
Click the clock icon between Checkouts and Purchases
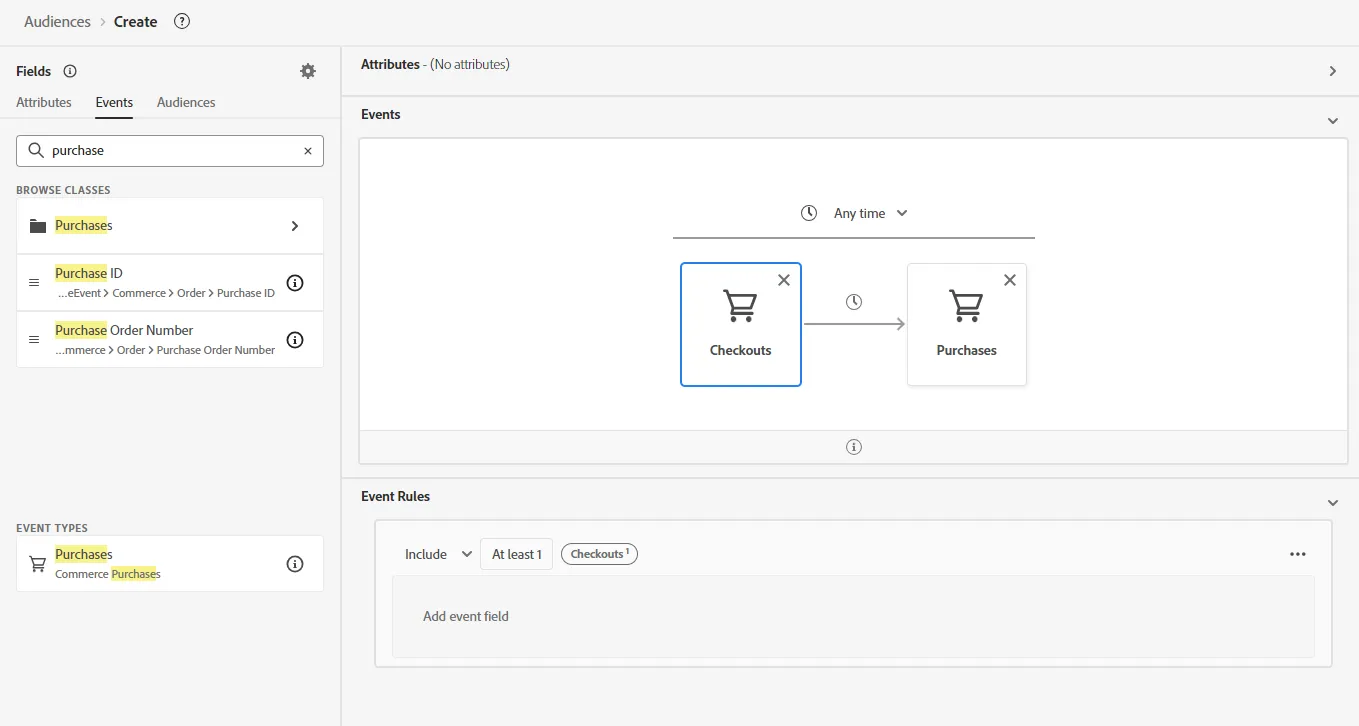coord(854,302)
